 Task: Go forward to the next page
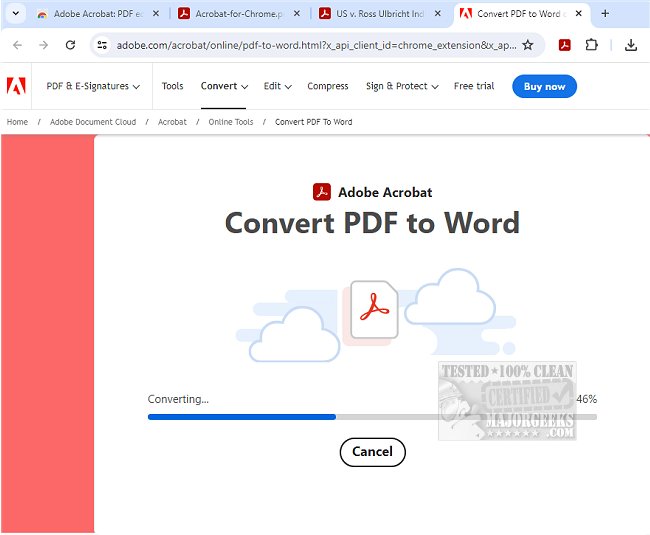(44, 45)
